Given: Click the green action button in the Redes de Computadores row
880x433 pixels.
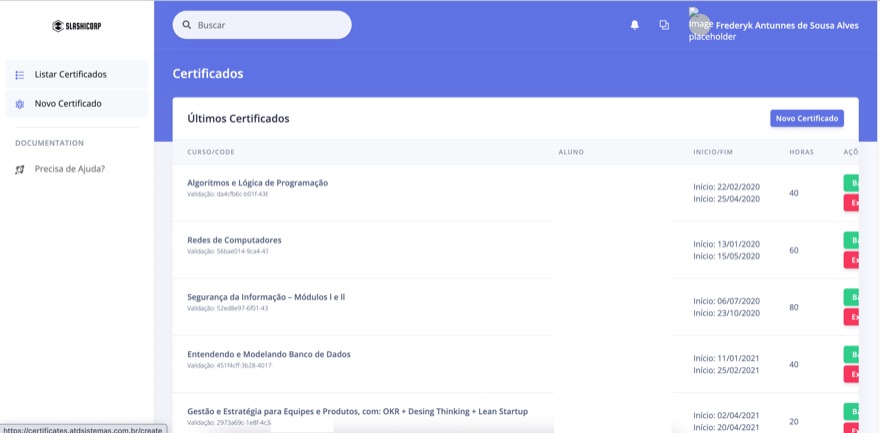Looking at the screenshot, I should pyautogui.click(x=851, y=240).
